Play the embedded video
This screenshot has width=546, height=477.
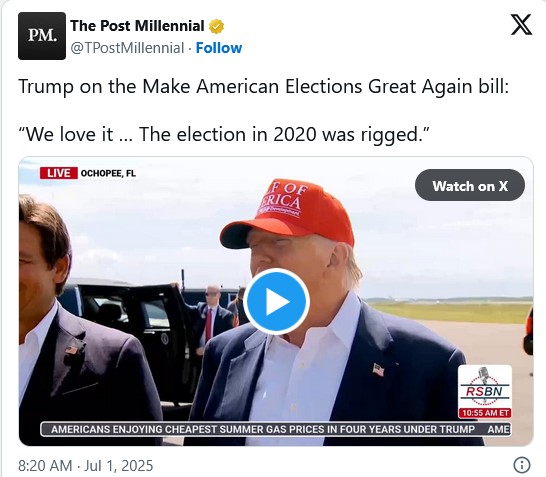click(276, 302)
